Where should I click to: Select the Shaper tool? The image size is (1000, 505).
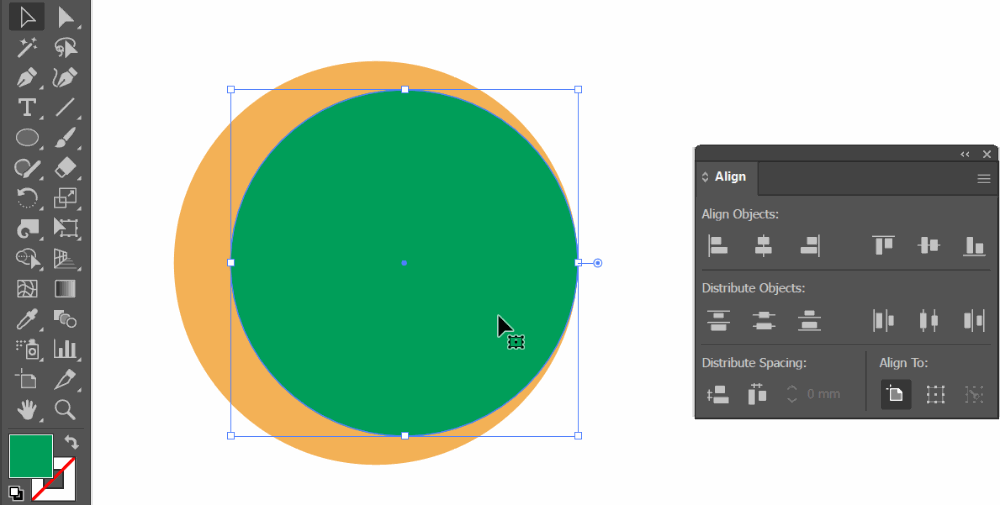[x=27, y=168]
